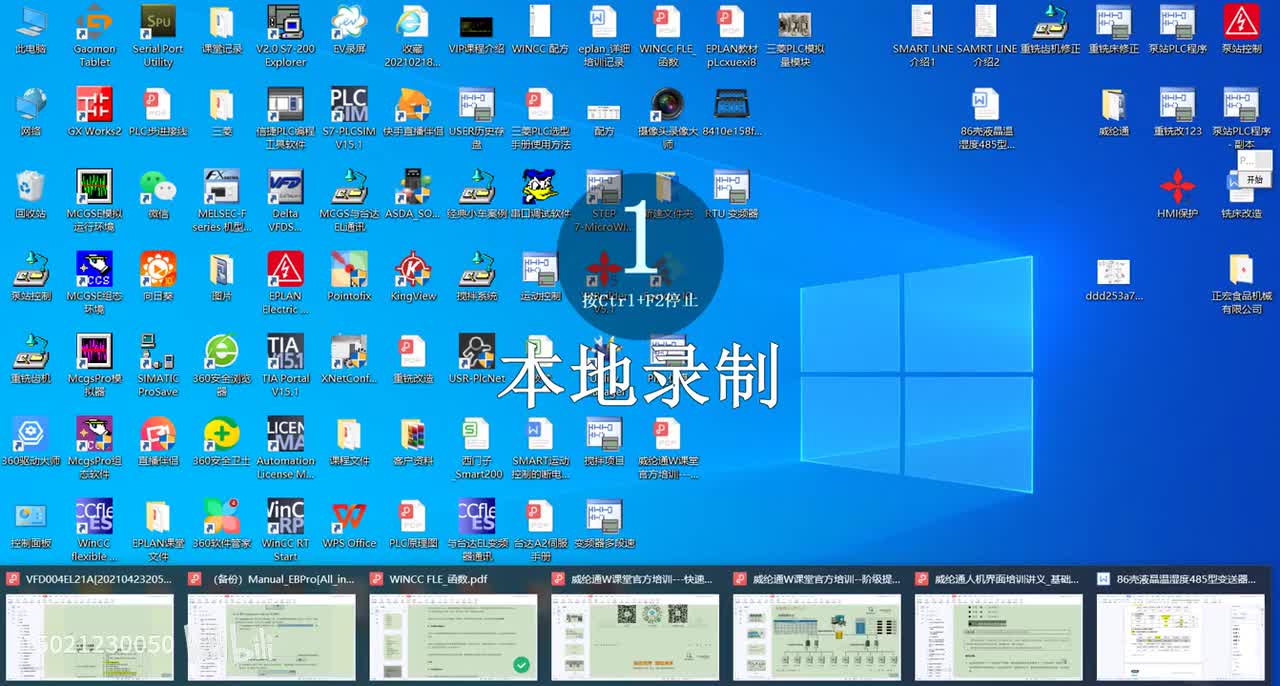Open 86壳液晶温湿度485型 document

tap(986, 118)
